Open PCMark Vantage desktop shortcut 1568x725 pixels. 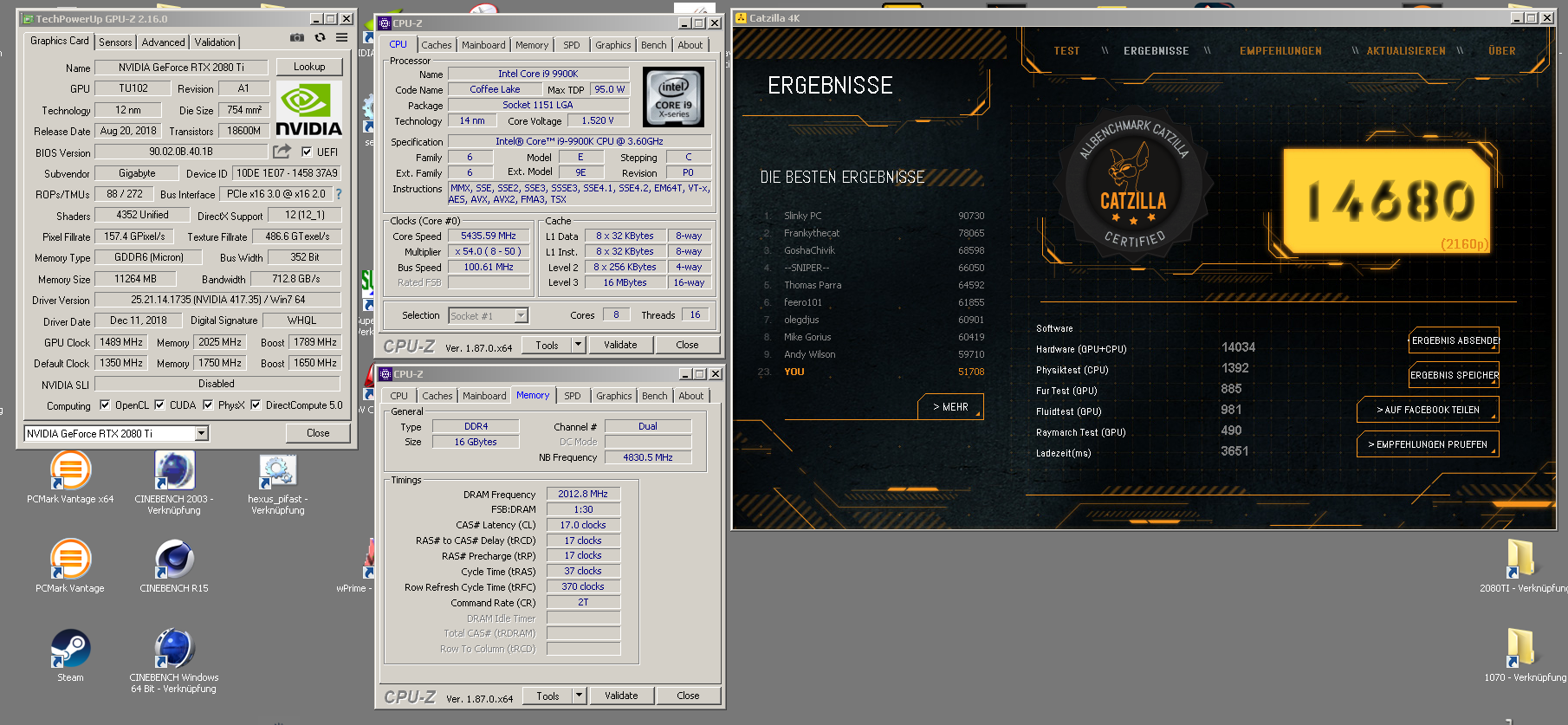click(x=70, y=566)
